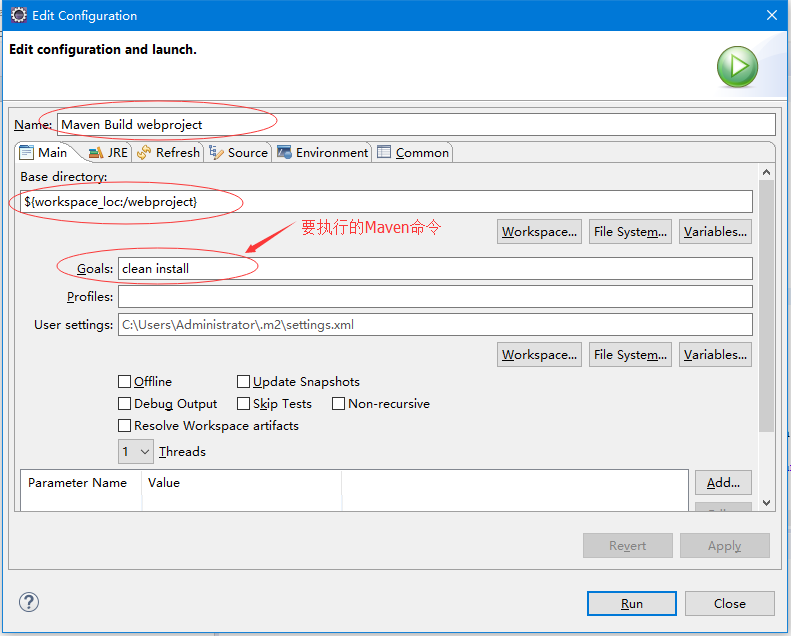The width and height of the screenshot is (791, 636).
Task: Click the Revert button
Action: [x=628, y=546]
